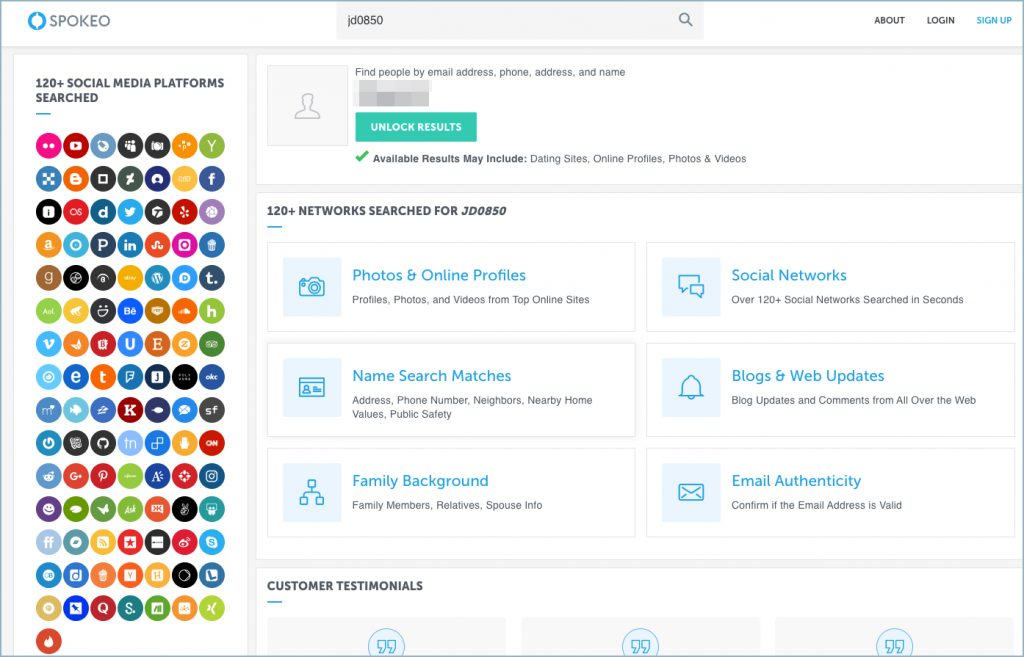This screenshot has height=657, width=1024.
Task: Click the Reddit alien icon
Action: click(x=48, y=476)
